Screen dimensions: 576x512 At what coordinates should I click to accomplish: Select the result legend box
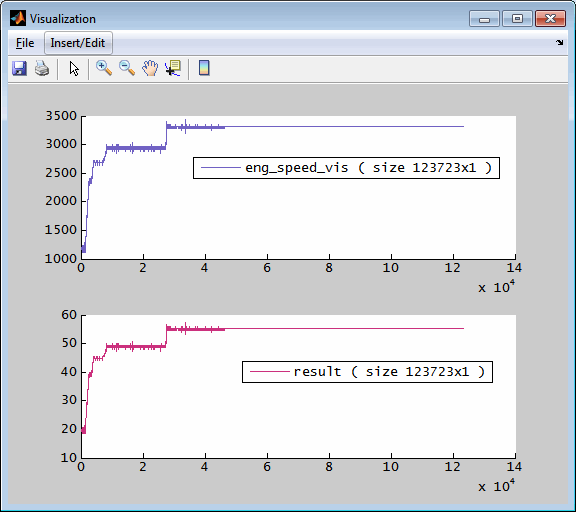(x=367, y=372)
